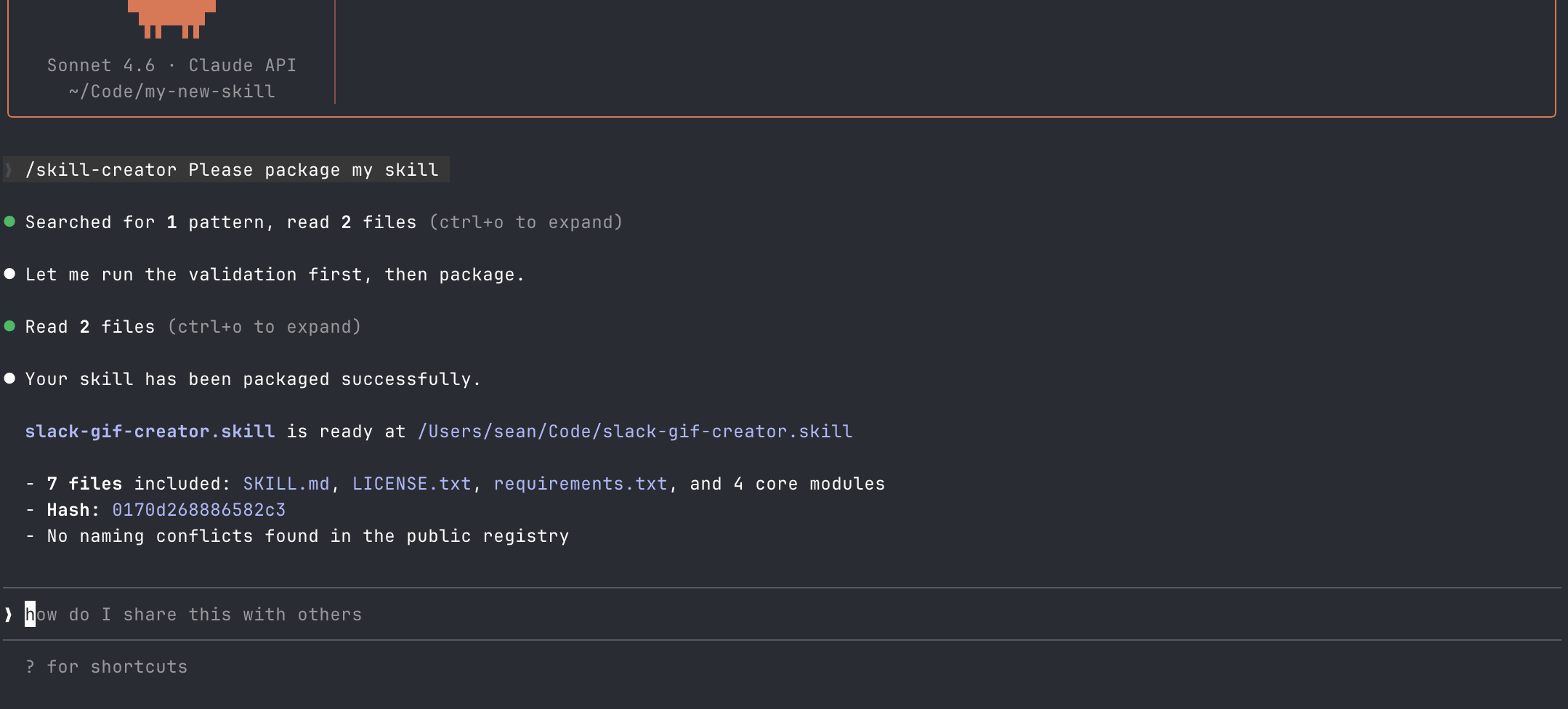Click the bullet beside packaged successfully message

pyautogui.click(x=9, y=378)
